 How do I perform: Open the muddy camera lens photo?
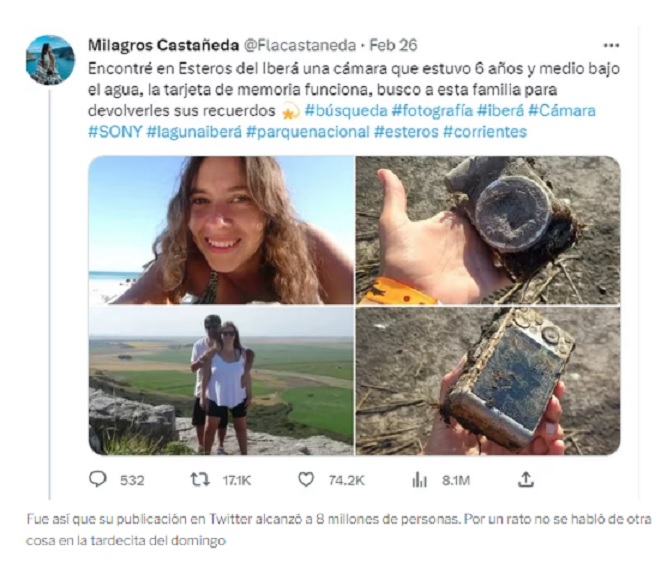(x=488, y=230)
